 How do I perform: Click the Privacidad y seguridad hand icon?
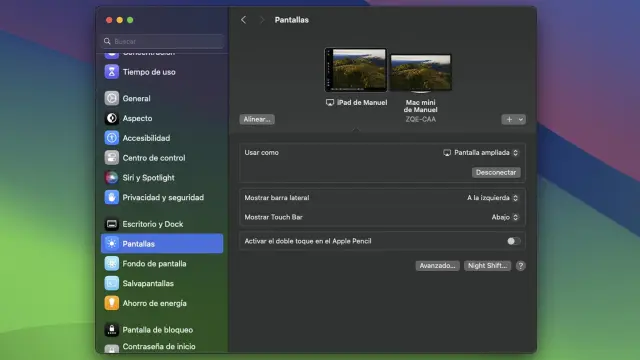[111, 198]
